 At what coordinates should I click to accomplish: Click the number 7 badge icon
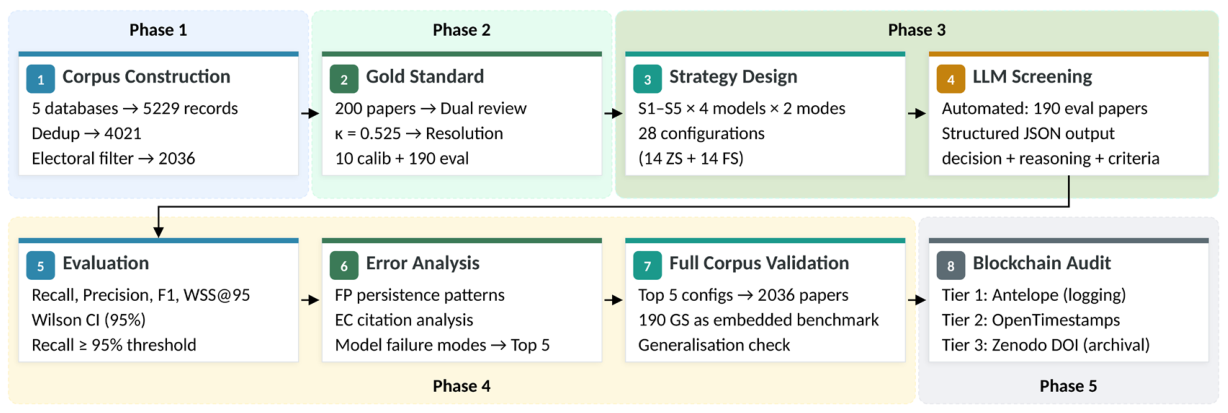648,264
